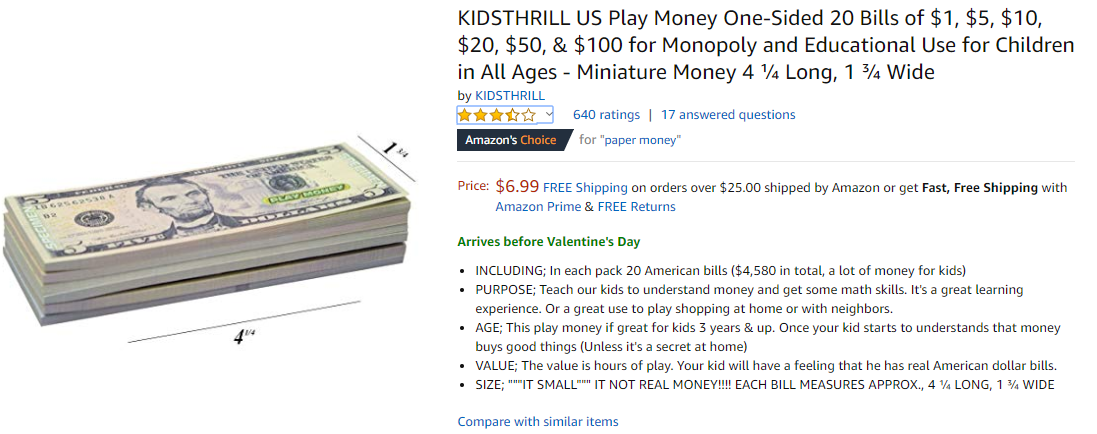Click the first gold rating star

pos(465,115)
